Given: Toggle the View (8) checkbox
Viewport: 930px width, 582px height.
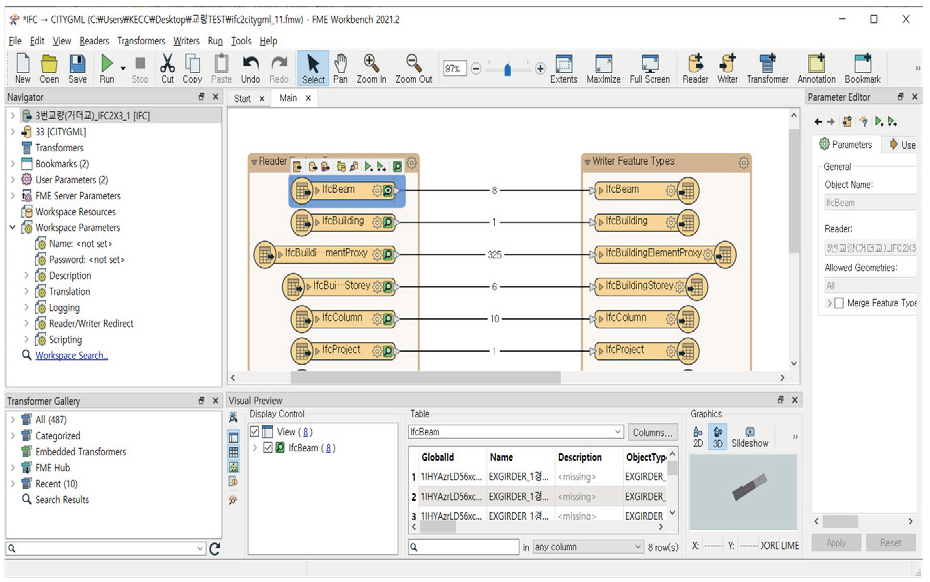Looking at the screenshot, I should pos(254,431).
